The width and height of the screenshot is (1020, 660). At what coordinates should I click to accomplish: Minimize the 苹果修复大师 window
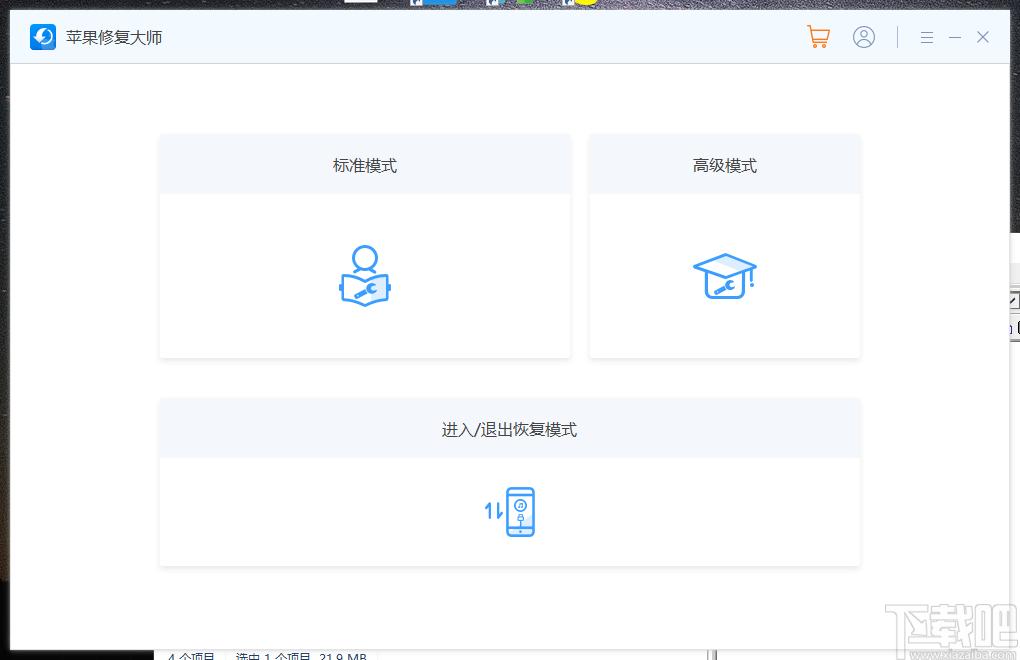(x=955, y=38)
